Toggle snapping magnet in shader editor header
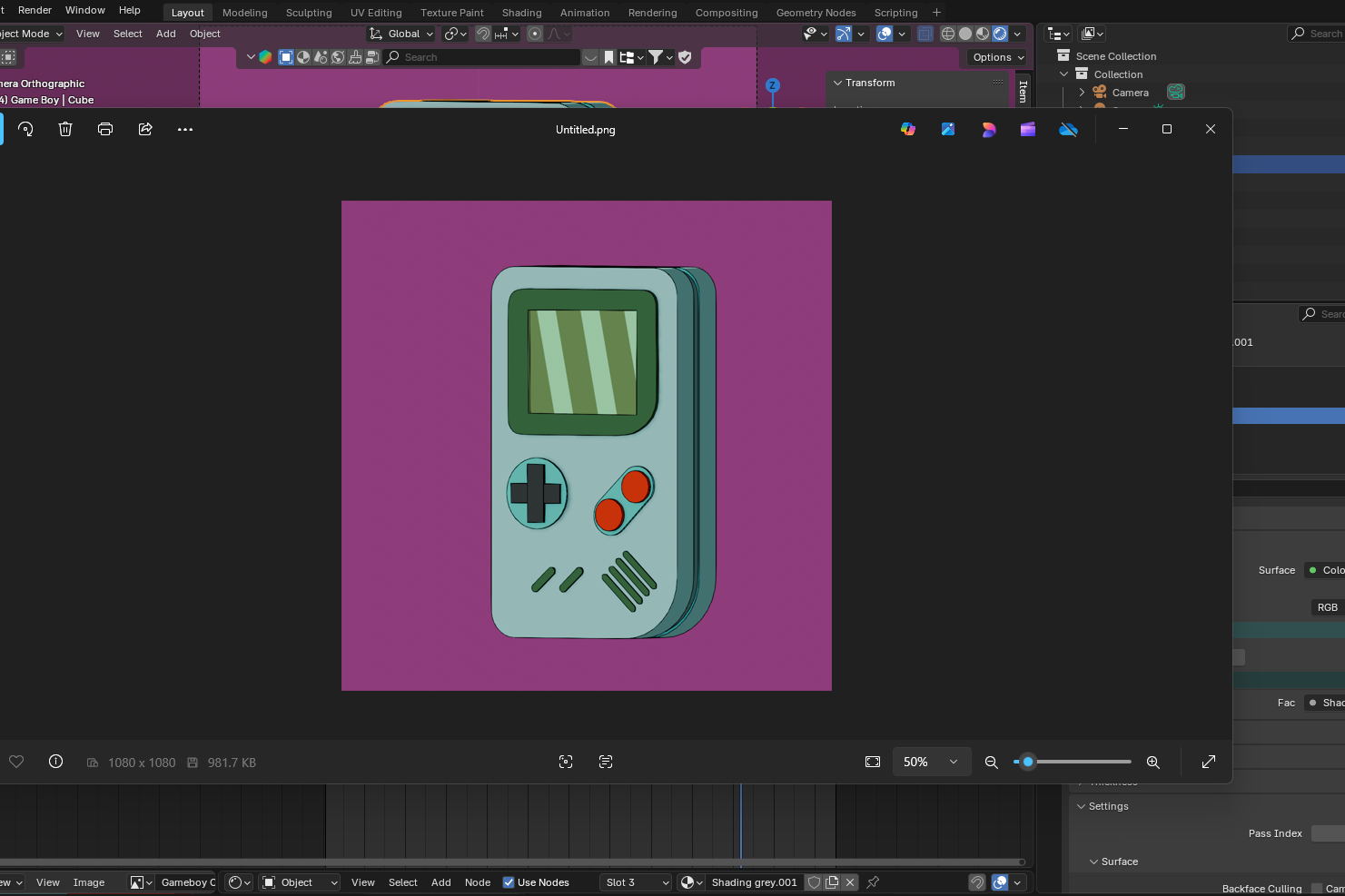The image size is (1345, 896). [977, 882]
